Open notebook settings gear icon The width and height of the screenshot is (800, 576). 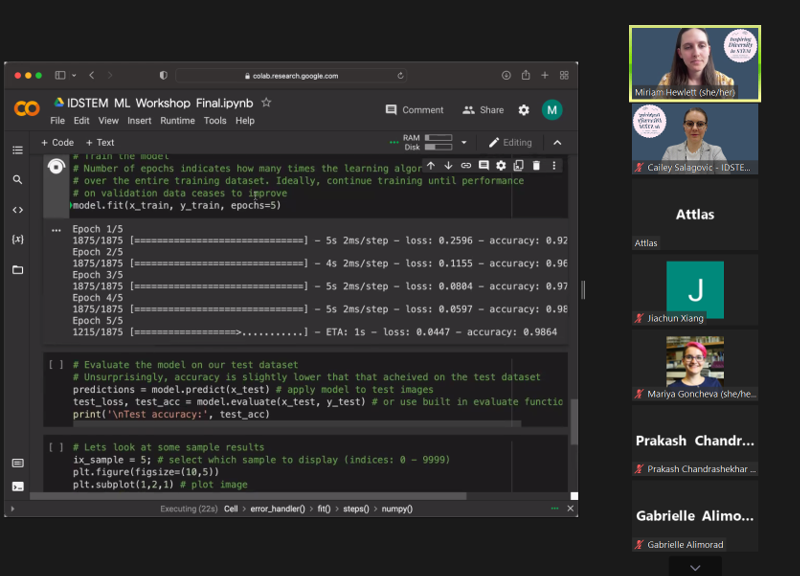point(523,110)
